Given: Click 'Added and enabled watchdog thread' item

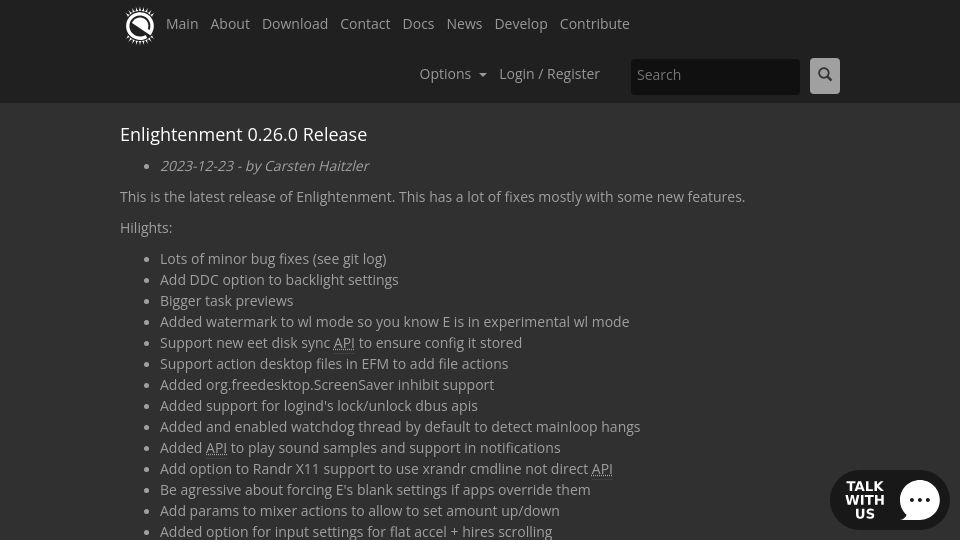Looking at the screenshot, I should tap(400, 427).
